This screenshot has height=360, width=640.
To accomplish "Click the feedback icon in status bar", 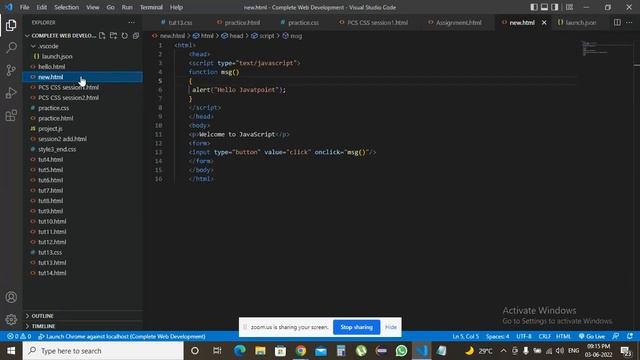I will (616, 336).
